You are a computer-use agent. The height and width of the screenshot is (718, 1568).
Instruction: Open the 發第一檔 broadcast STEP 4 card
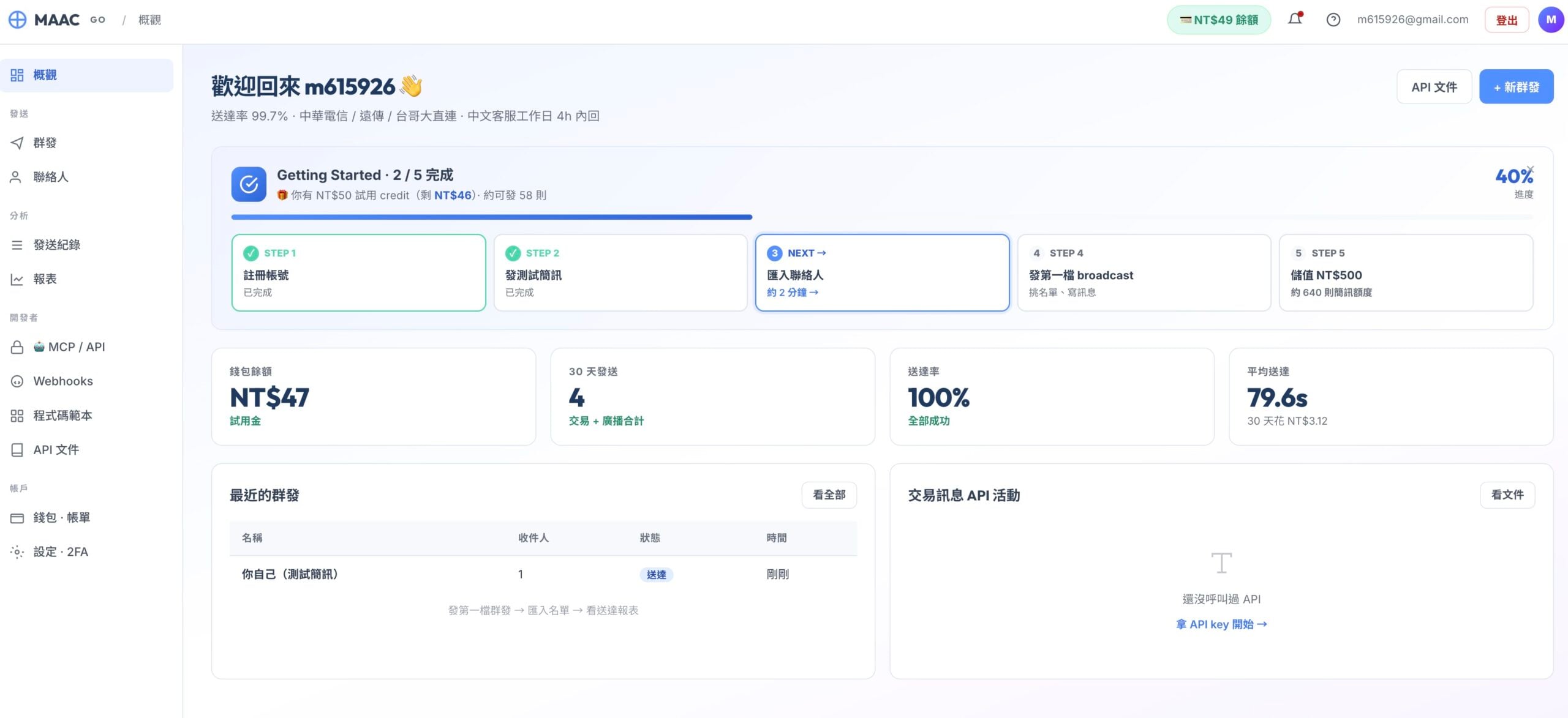point(1144,273)
